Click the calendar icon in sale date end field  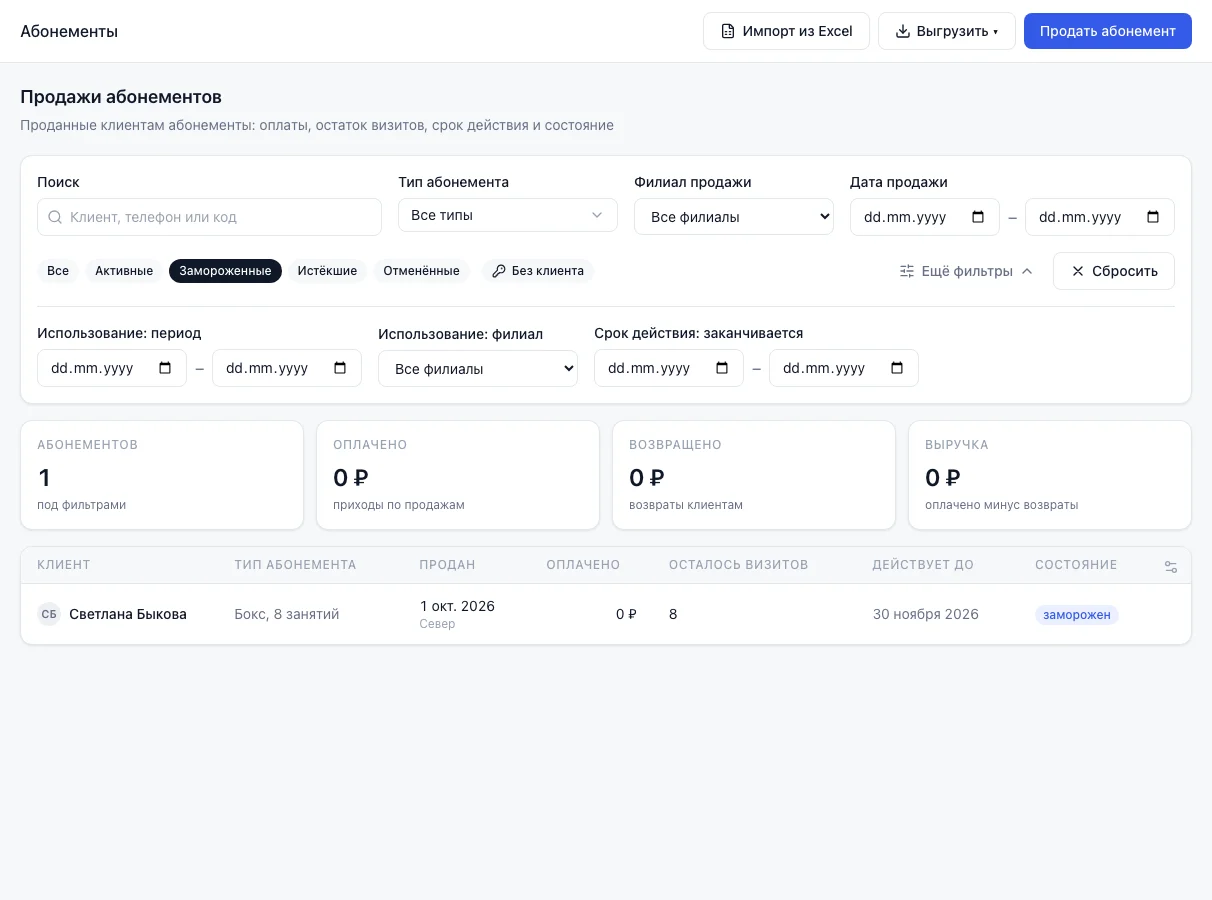tap(1153, 217)
